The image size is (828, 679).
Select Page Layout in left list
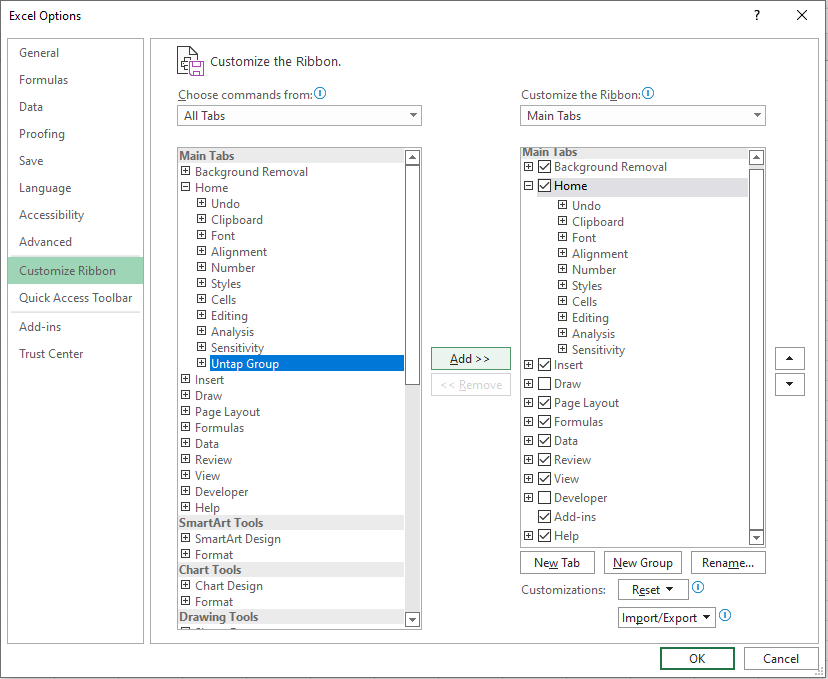[x=227, y=412]
